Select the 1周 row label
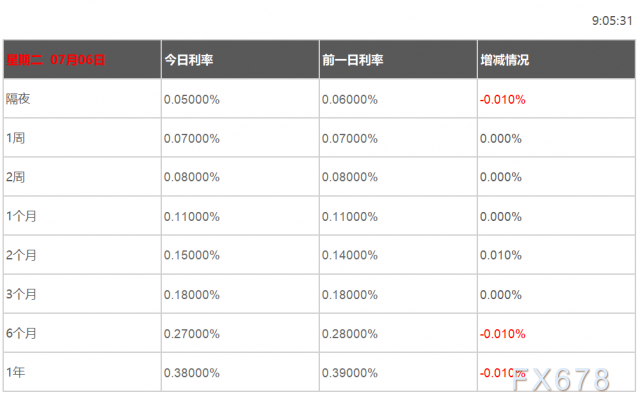Viewport: 640px width, 415px height. pyautogui.click(x=16, y=138)
